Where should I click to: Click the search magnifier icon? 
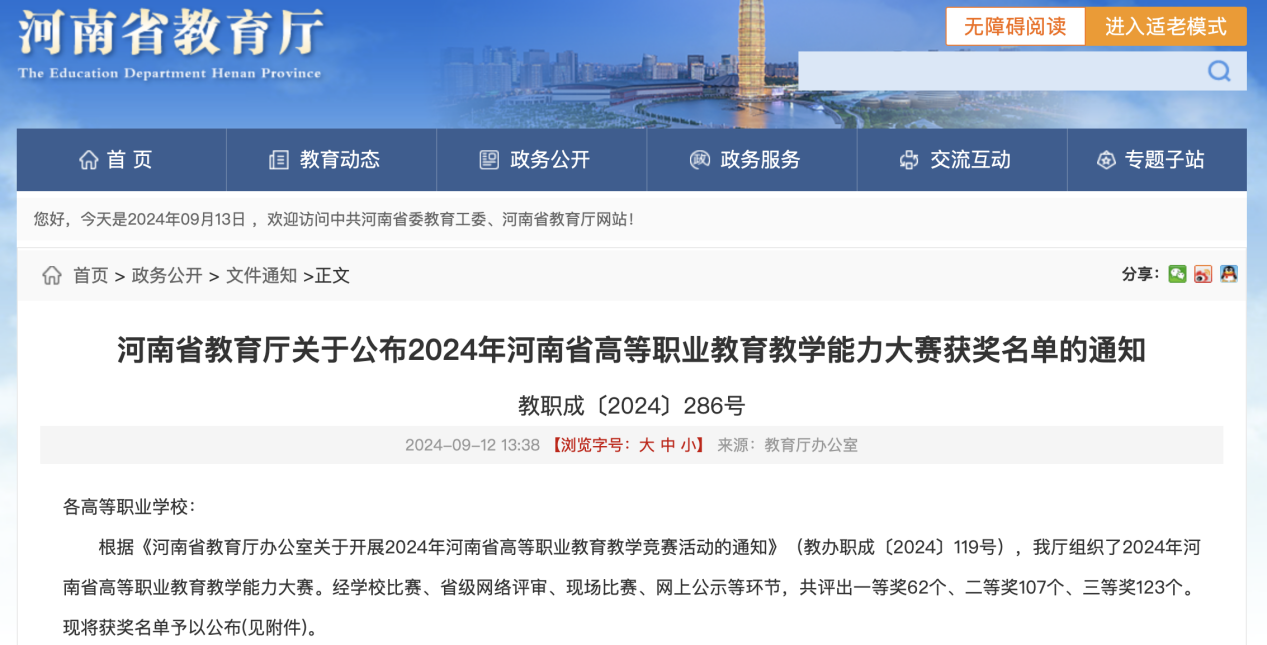tap(1219, 71)
